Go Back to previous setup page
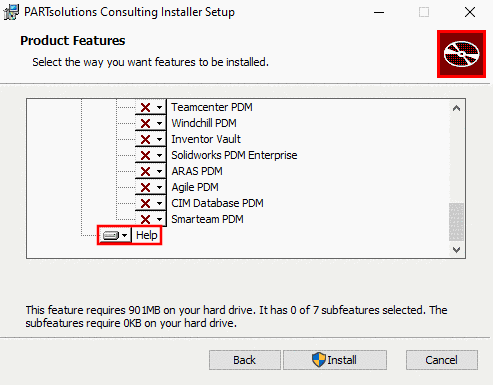493x385 pixels. pyautogui.click(x=245, y=360)
